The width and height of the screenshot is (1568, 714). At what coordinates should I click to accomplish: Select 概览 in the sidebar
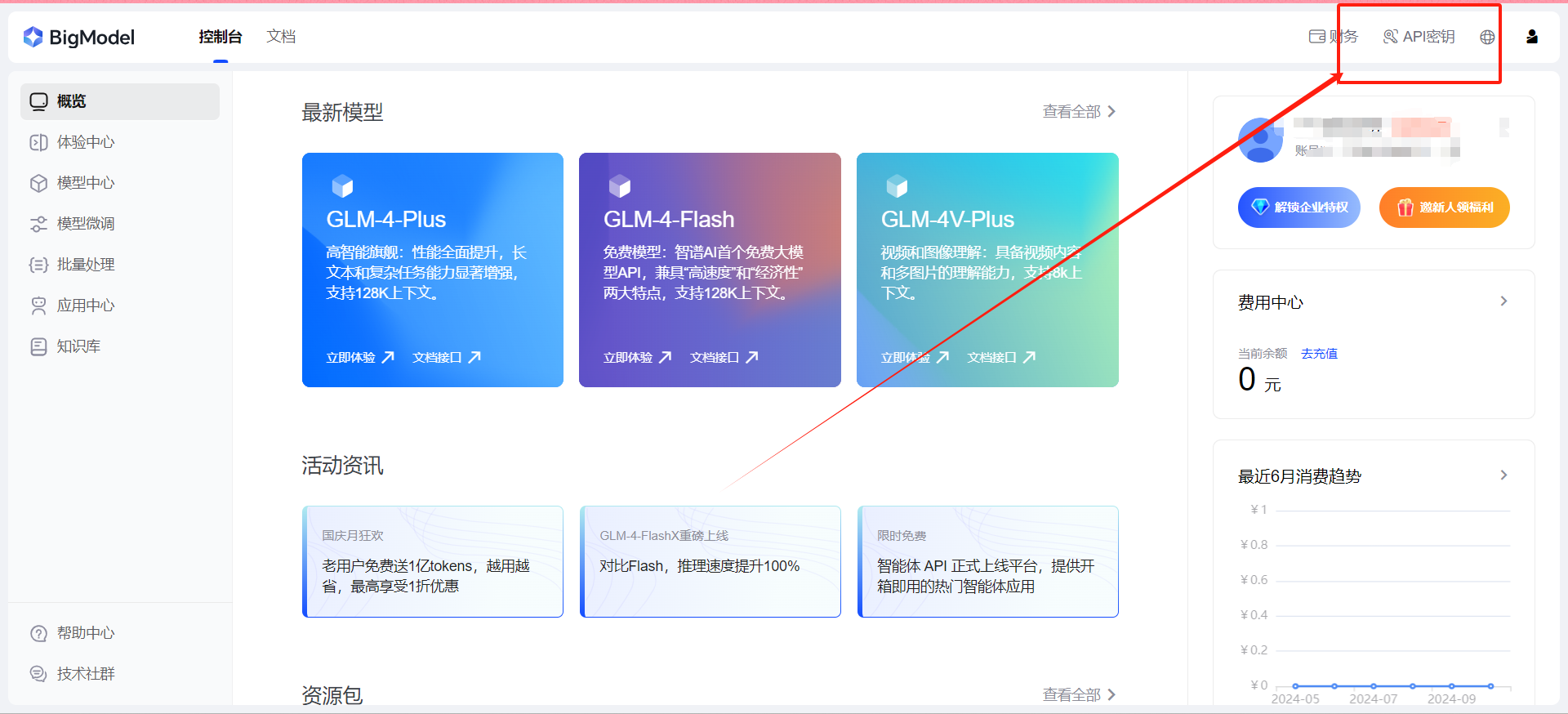point(120,101)
